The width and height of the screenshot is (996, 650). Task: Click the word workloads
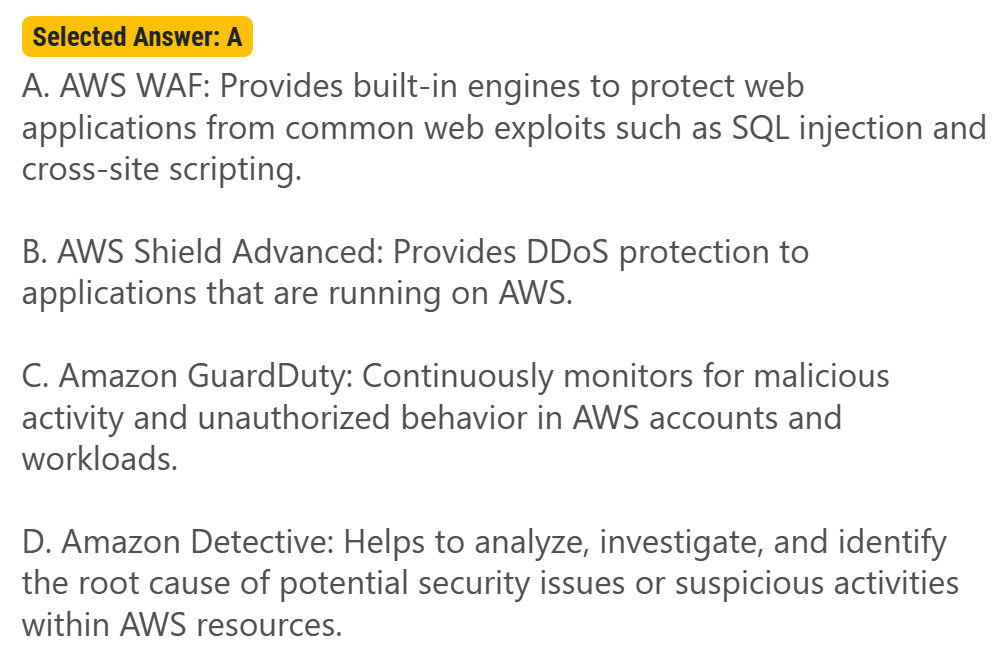tap(99, 459)
